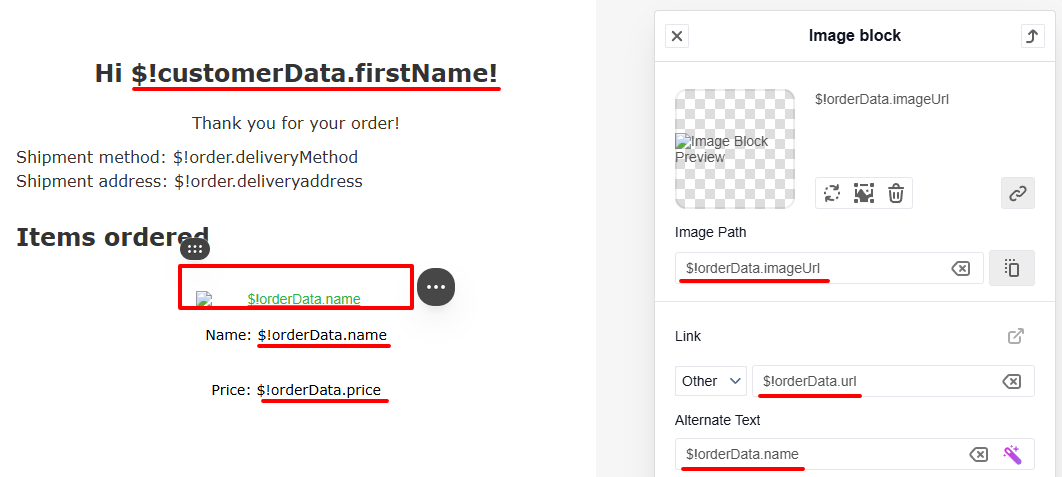Screen dimensions: 1062x477
Task: Click the Price: $!orderData.price text
Action: click(x=296, y=390)
